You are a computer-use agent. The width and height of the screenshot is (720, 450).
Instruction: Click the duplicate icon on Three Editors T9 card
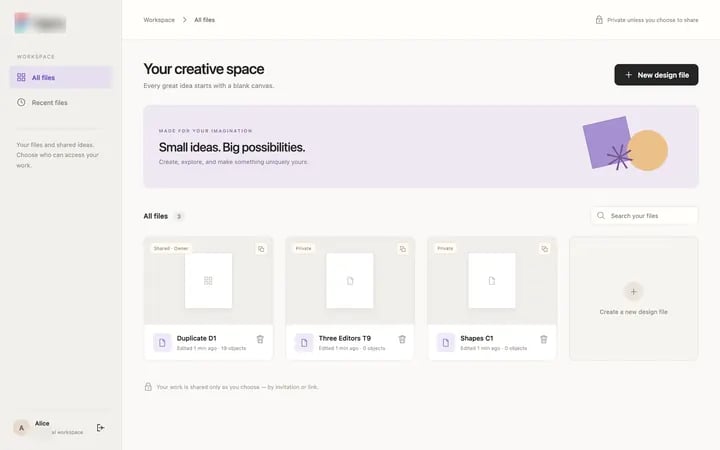pyautogui.click(x=403, y=249)
